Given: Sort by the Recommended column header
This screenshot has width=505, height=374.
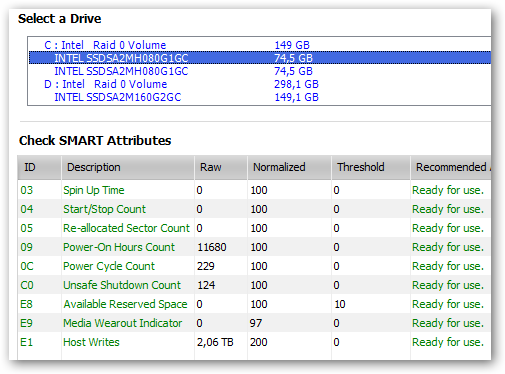Looking at the screenshot, I should (x=451, y=167).
